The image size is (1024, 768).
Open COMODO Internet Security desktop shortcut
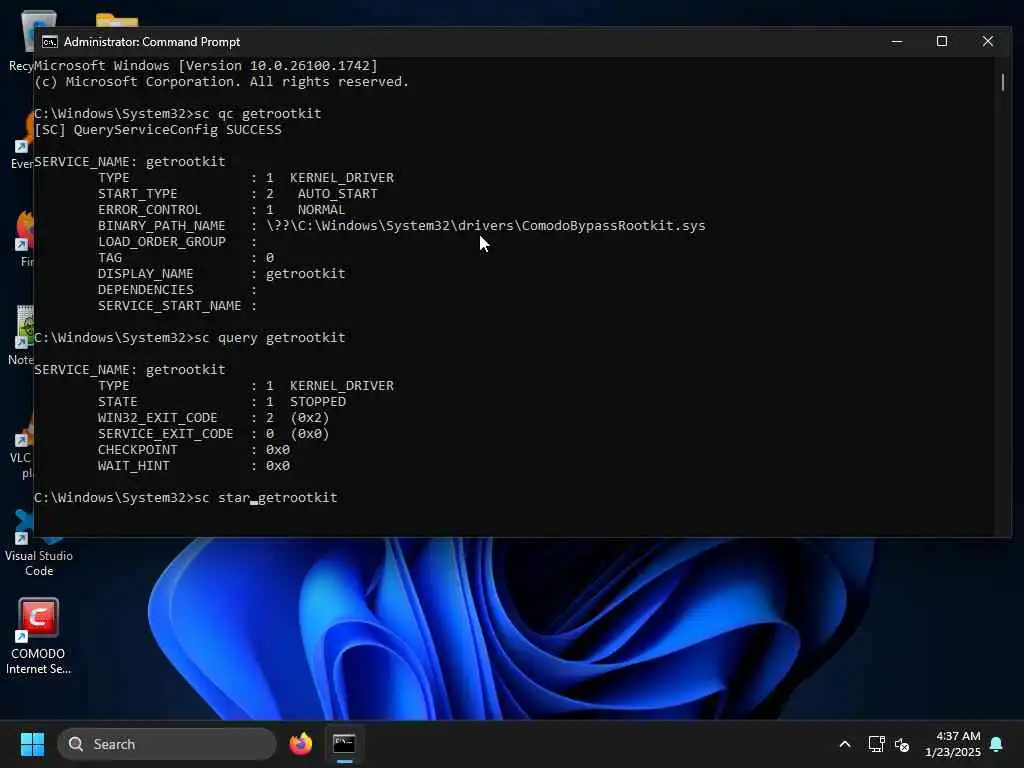(x=38, y=637)
